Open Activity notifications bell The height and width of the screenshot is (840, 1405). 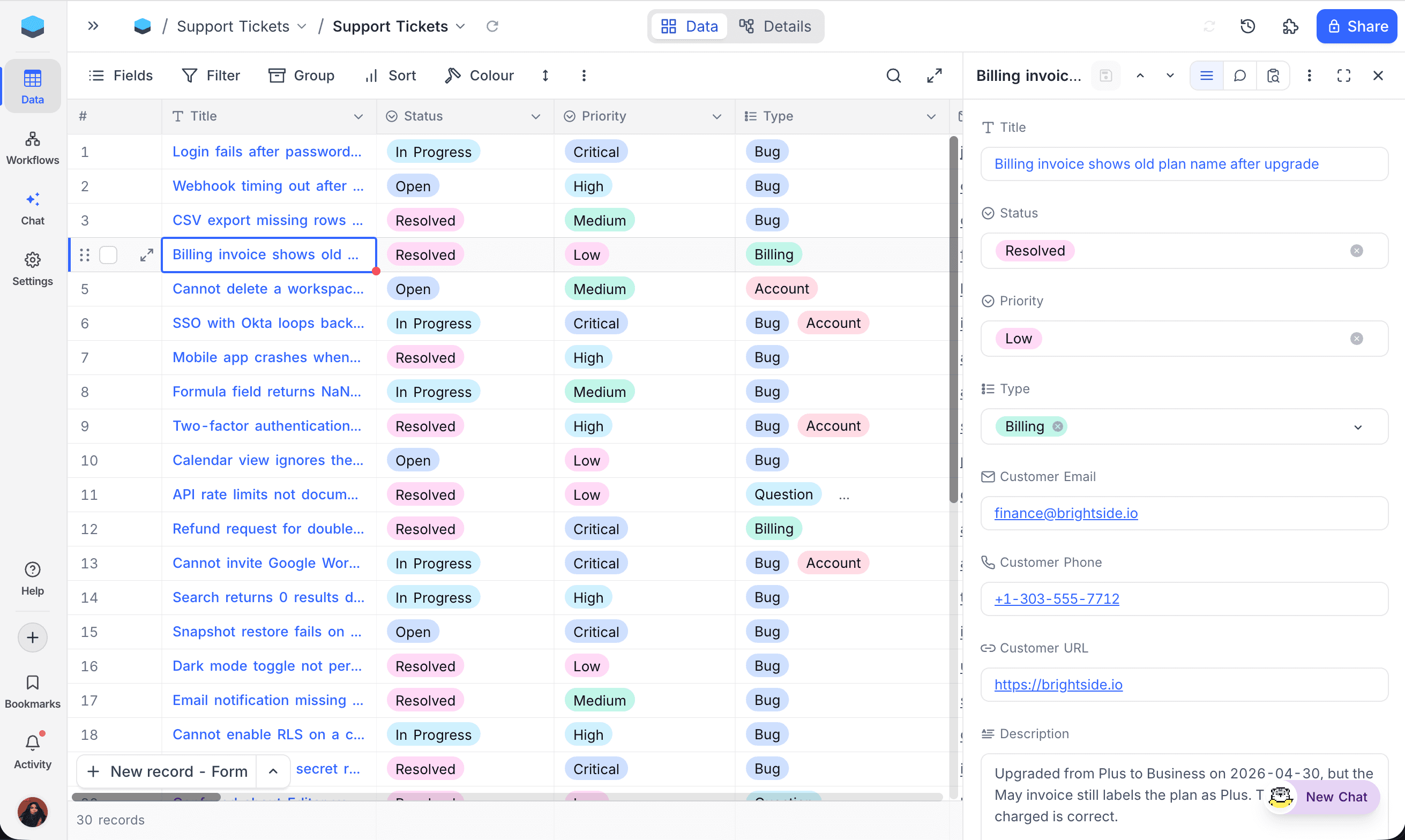tap(32, 752)
